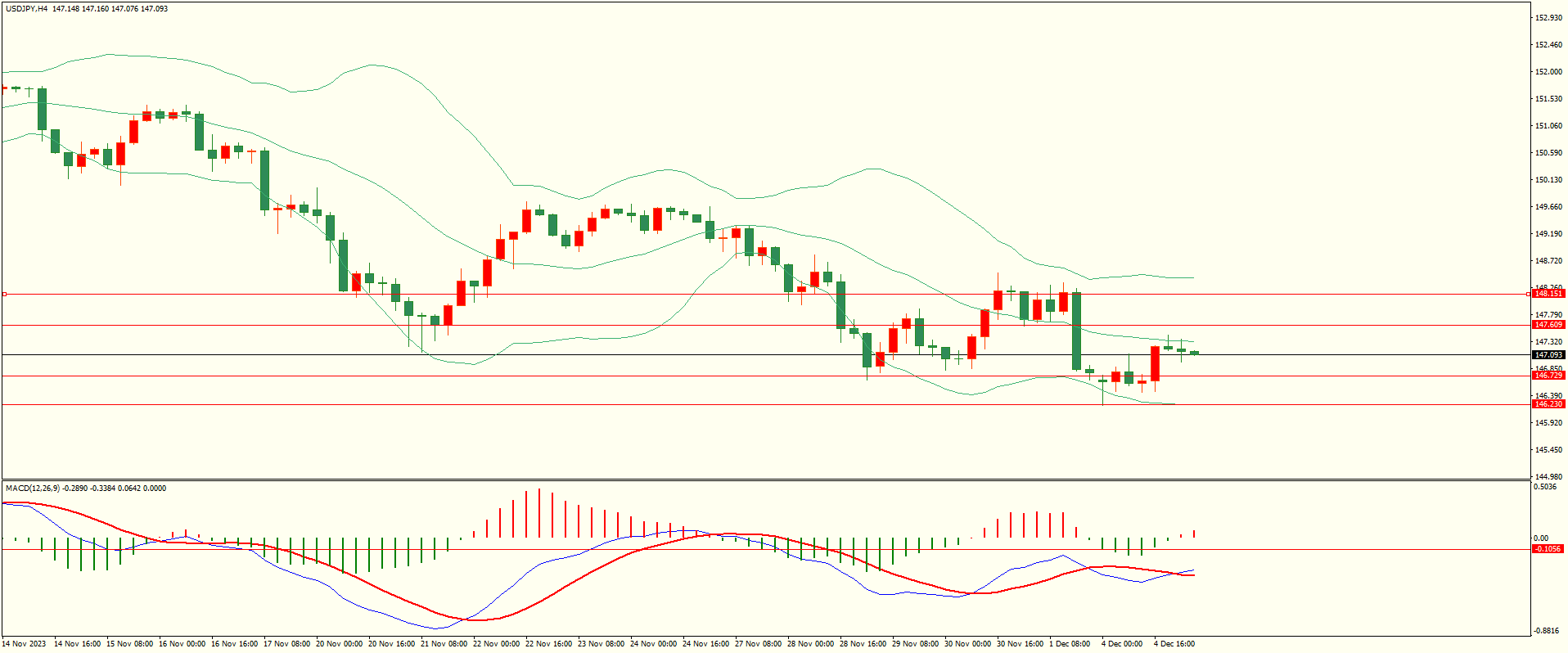The image size is (1568, 653).
Task: Click the 20 Nov 00:00 time label
Action: pos(339,644)
